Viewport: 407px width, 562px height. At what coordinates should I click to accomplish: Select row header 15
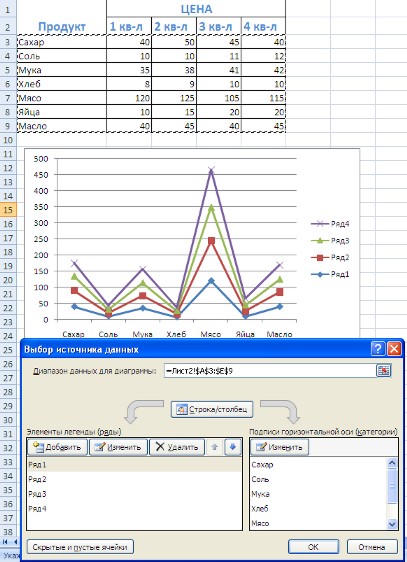(8, 210)
